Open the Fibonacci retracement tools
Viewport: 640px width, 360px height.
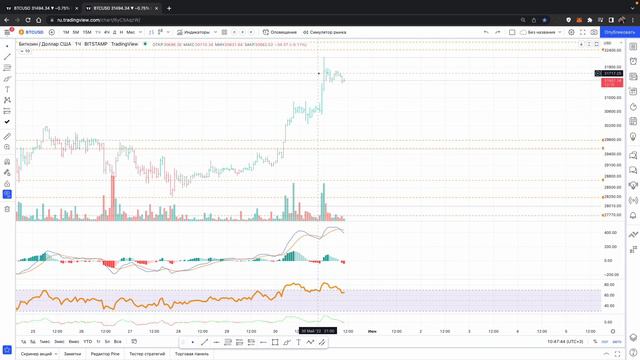point(7,67)
